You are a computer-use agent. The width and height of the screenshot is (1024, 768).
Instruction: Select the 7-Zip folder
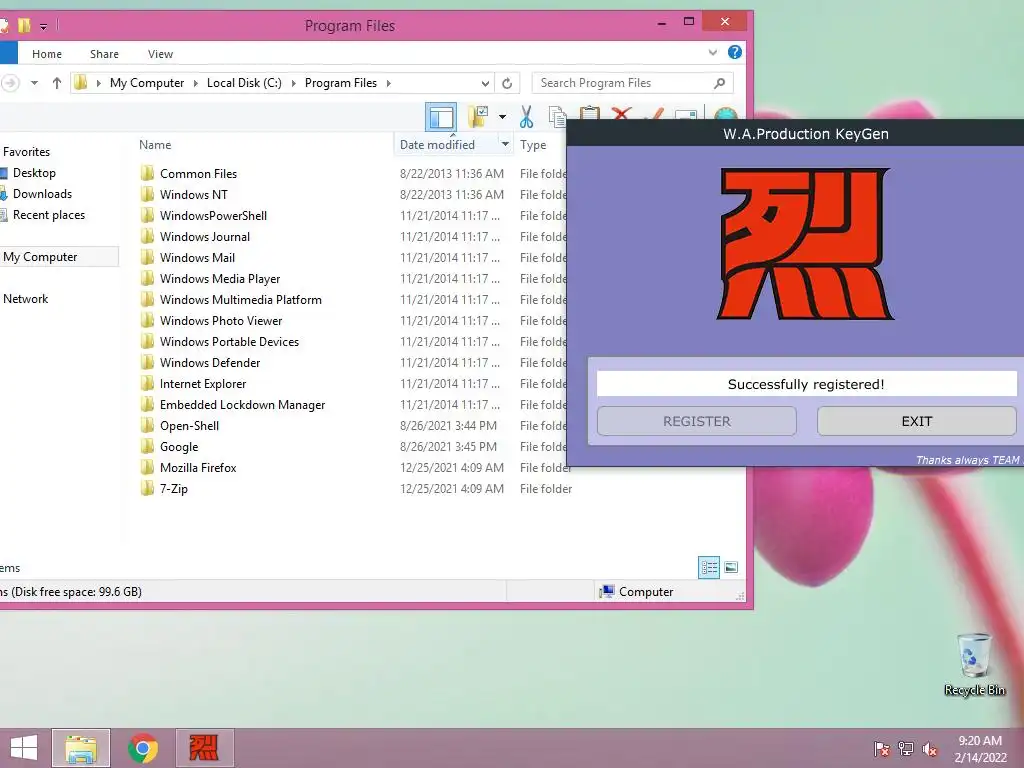pyautogui.click(x=174, y=488)
